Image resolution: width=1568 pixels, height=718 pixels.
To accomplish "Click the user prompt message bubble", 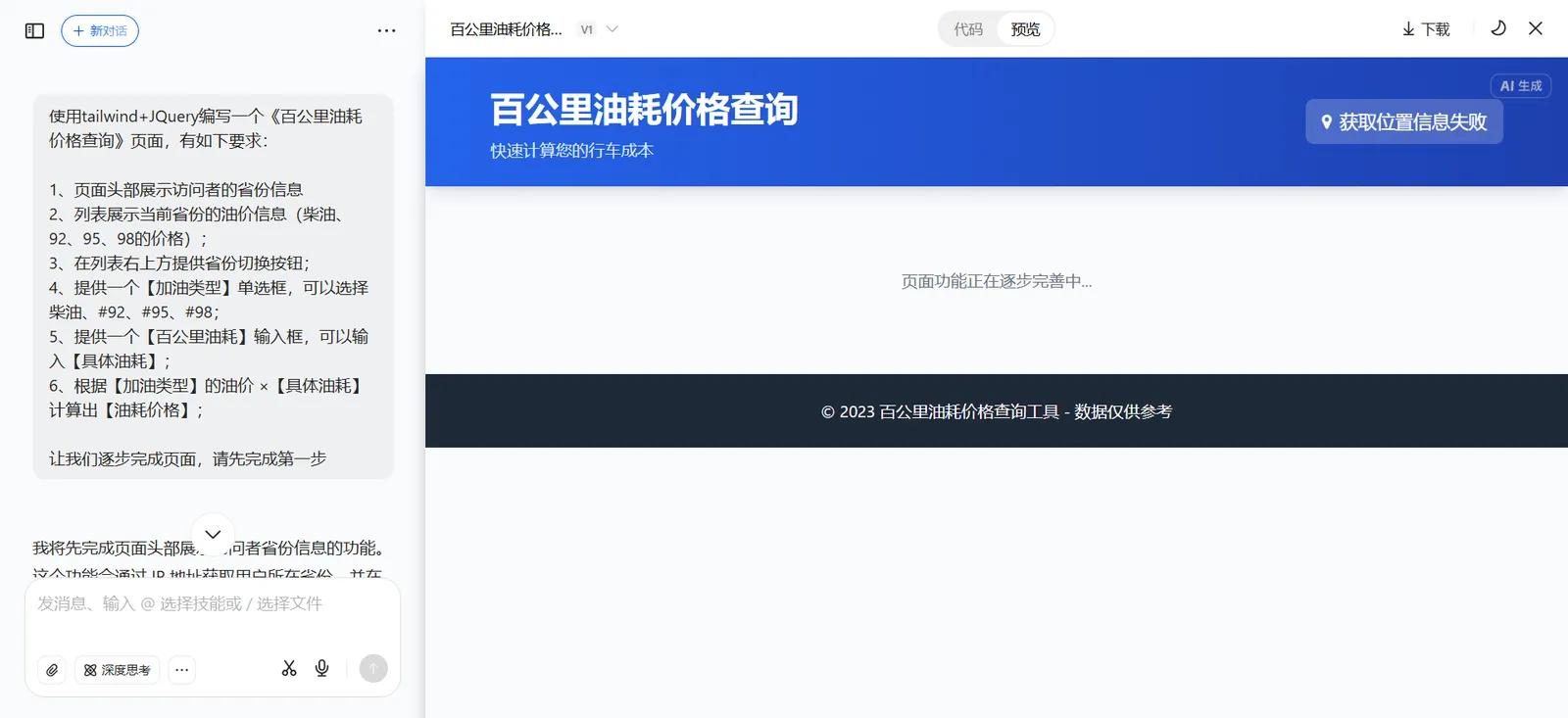I will 213,287.
